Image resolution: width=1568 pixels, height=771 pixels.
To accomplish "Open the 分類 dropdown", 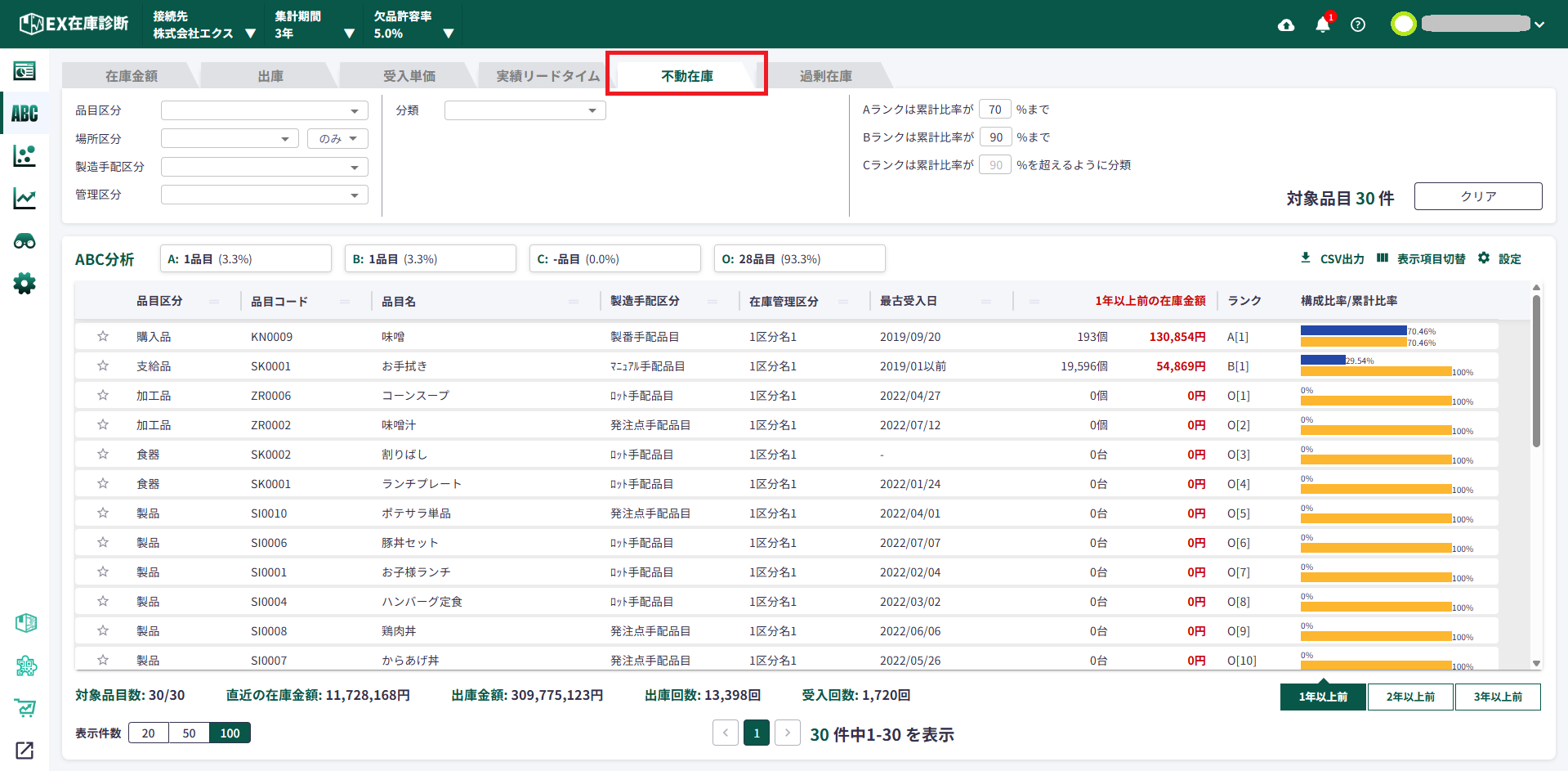I will pos(525,110).
